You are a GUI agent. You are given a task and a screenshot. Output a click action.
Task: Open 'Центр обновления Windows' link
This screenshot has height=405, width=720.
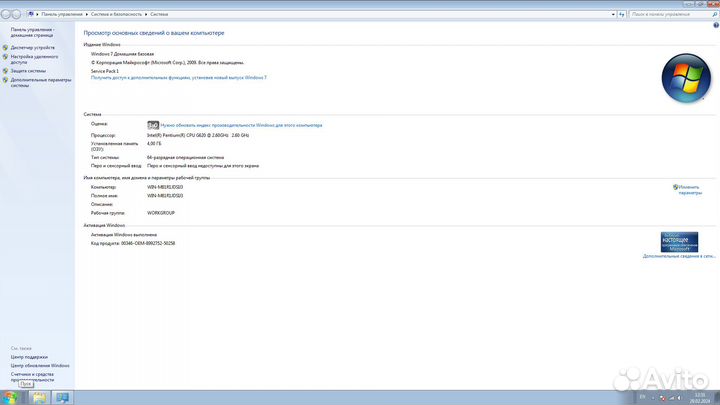40,366
